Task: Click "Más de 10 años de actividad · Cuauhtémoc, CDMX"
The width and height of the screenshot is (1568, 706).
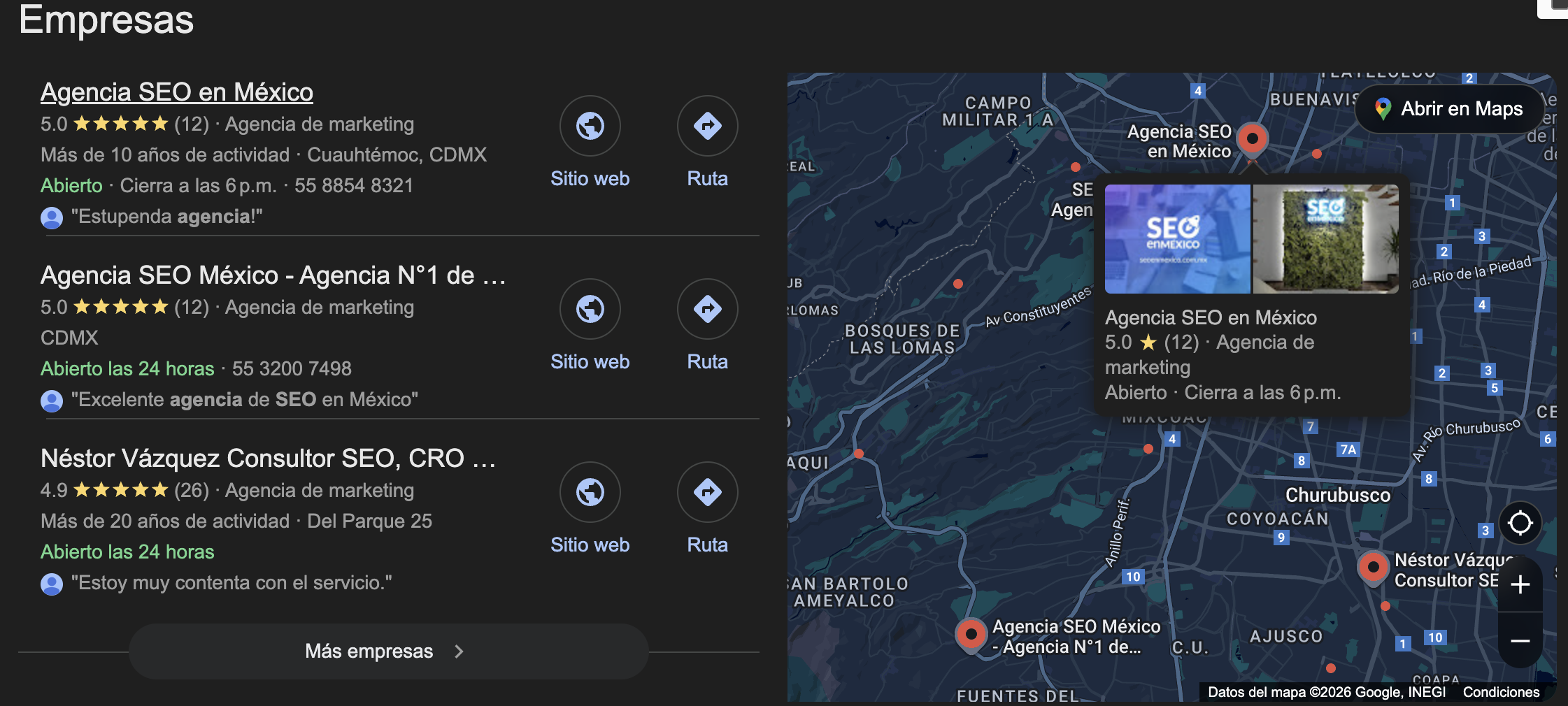Action: [x=264, y=155]
